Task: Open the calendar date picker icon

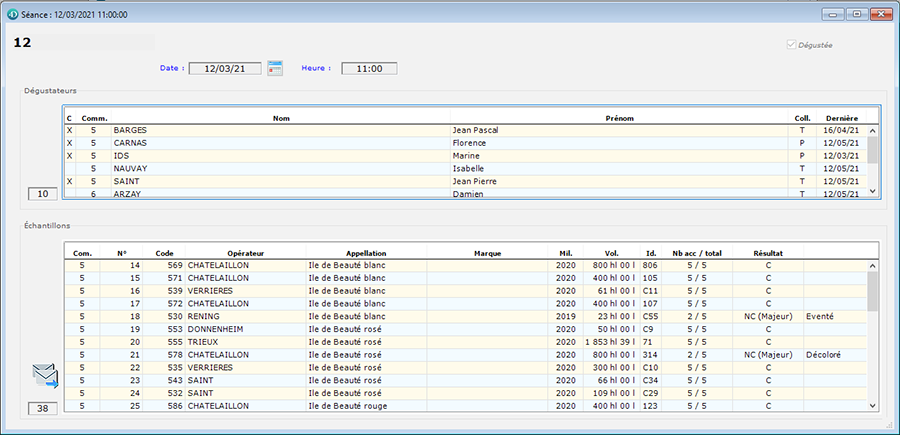Action: pyautogui.click(x=275, y=68)
